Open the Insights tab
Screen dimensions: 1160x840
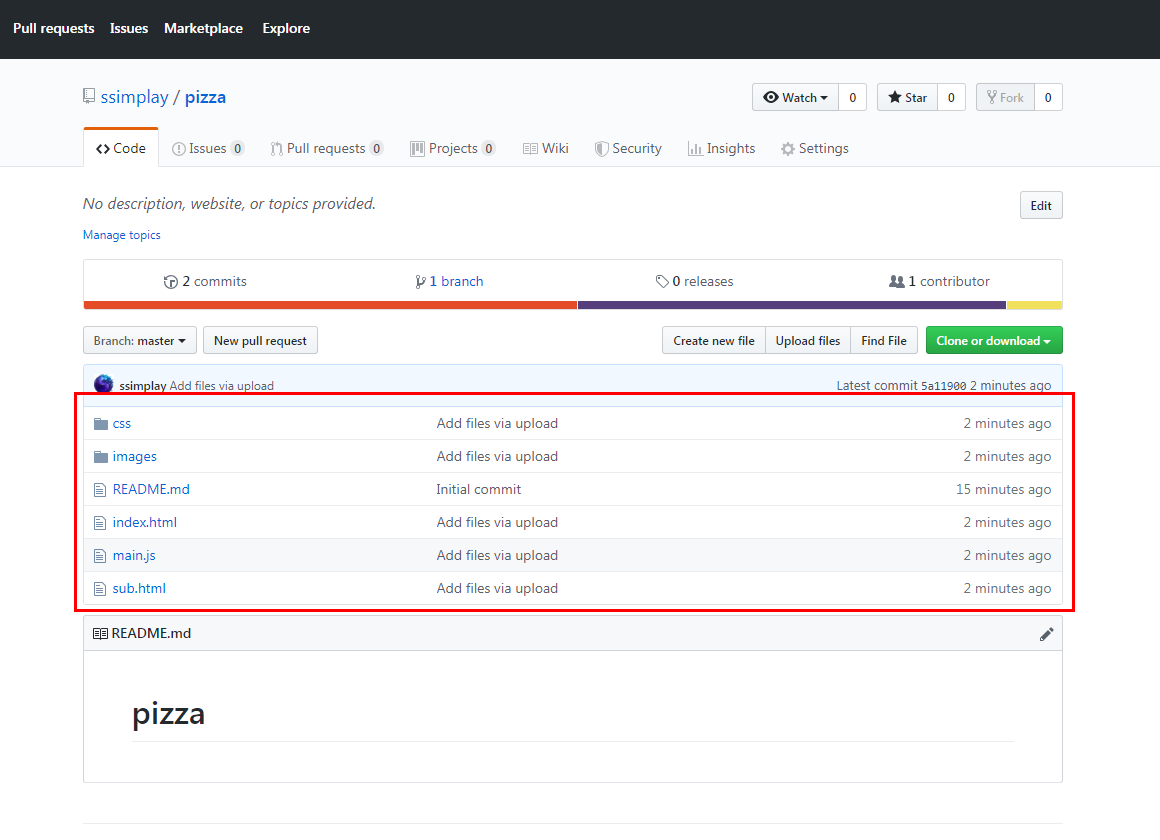pos(721,149)
